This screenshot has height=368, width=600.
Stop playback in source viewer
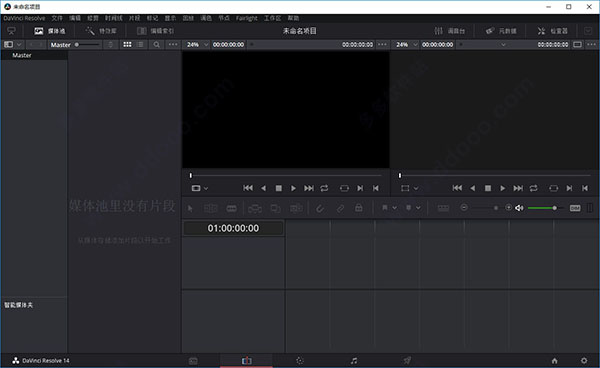[x=279, y=188]
